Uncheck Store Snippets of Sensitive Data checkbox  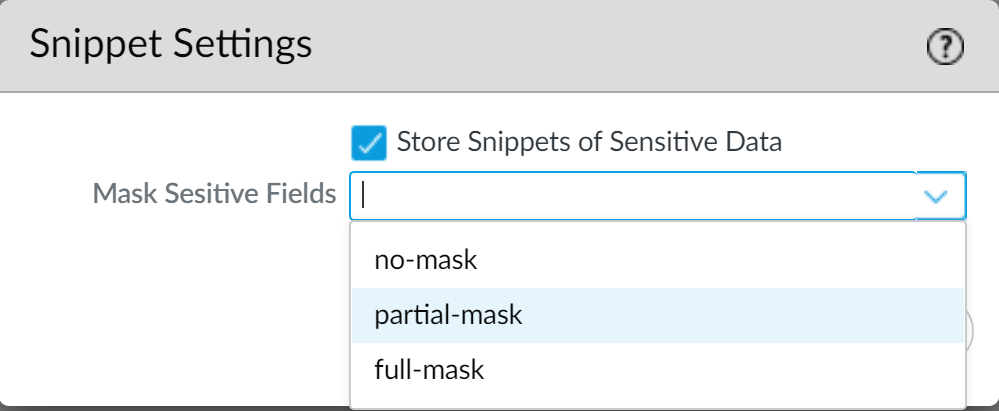[x=369, y=142]
